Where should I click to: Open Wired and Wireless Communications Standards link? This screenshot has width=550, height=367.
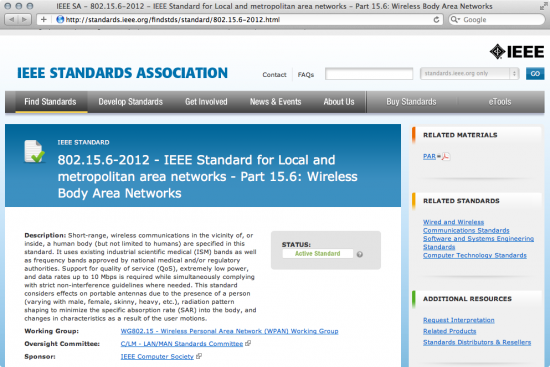tap(466, 226)
